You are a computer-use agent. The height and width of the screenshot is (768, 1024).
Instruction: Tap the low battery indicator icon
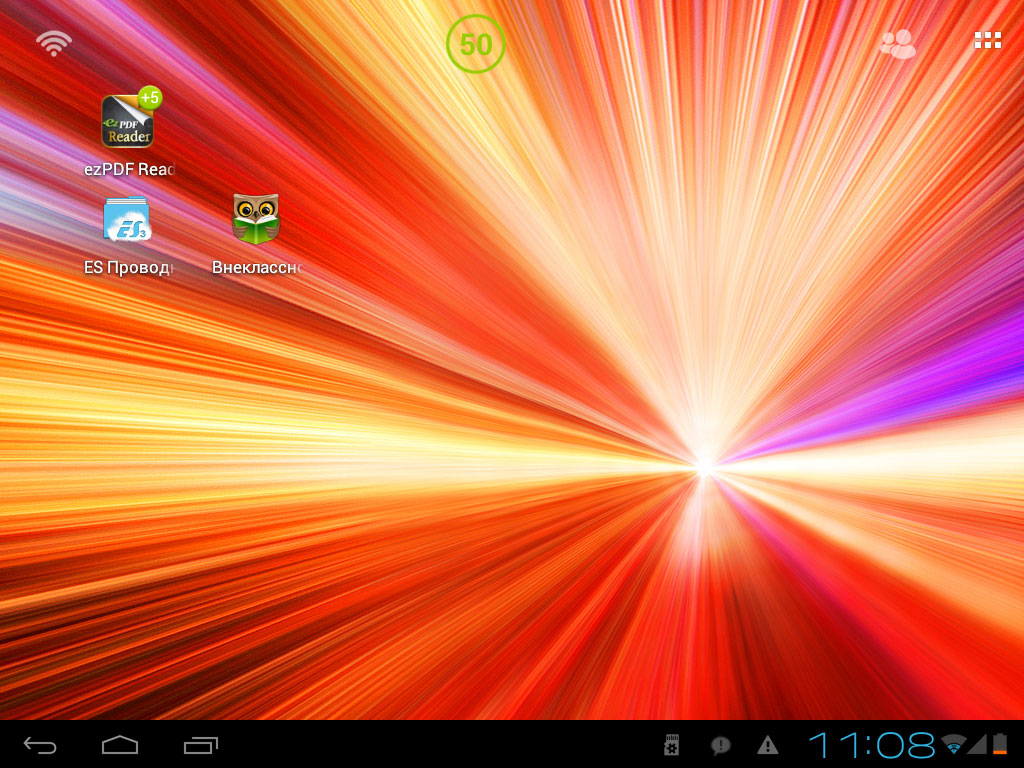tap(1000, 744)
